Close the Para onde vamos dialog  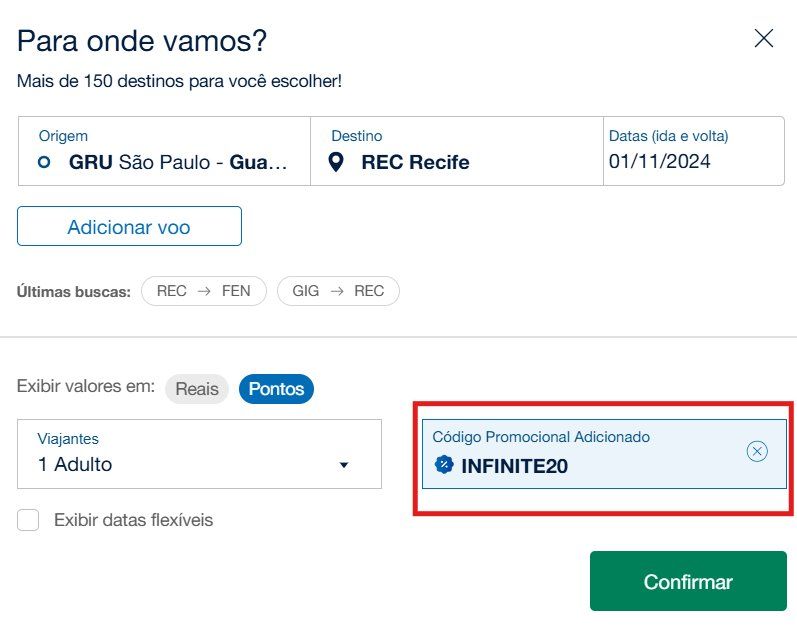763,39
